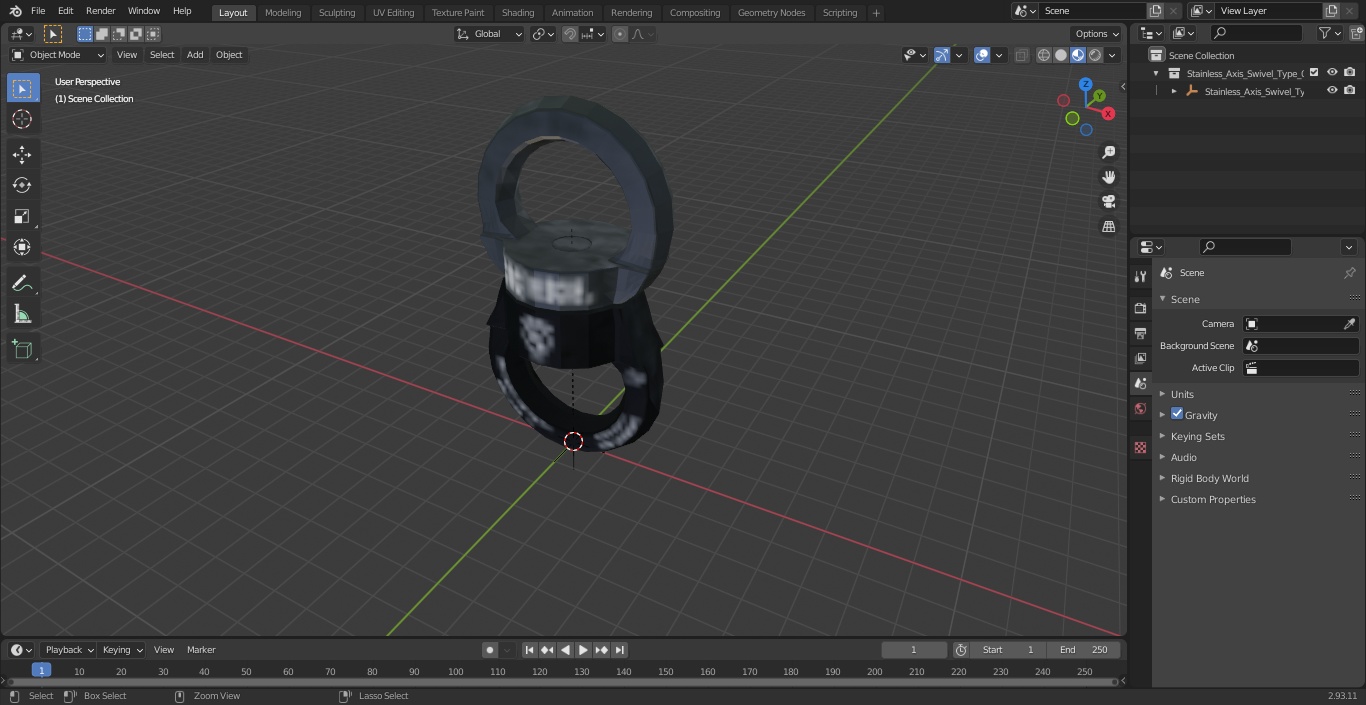Select solid viewport shading
The image size is (1366, 705).
pyautogui.click(x=1060, y=55)
